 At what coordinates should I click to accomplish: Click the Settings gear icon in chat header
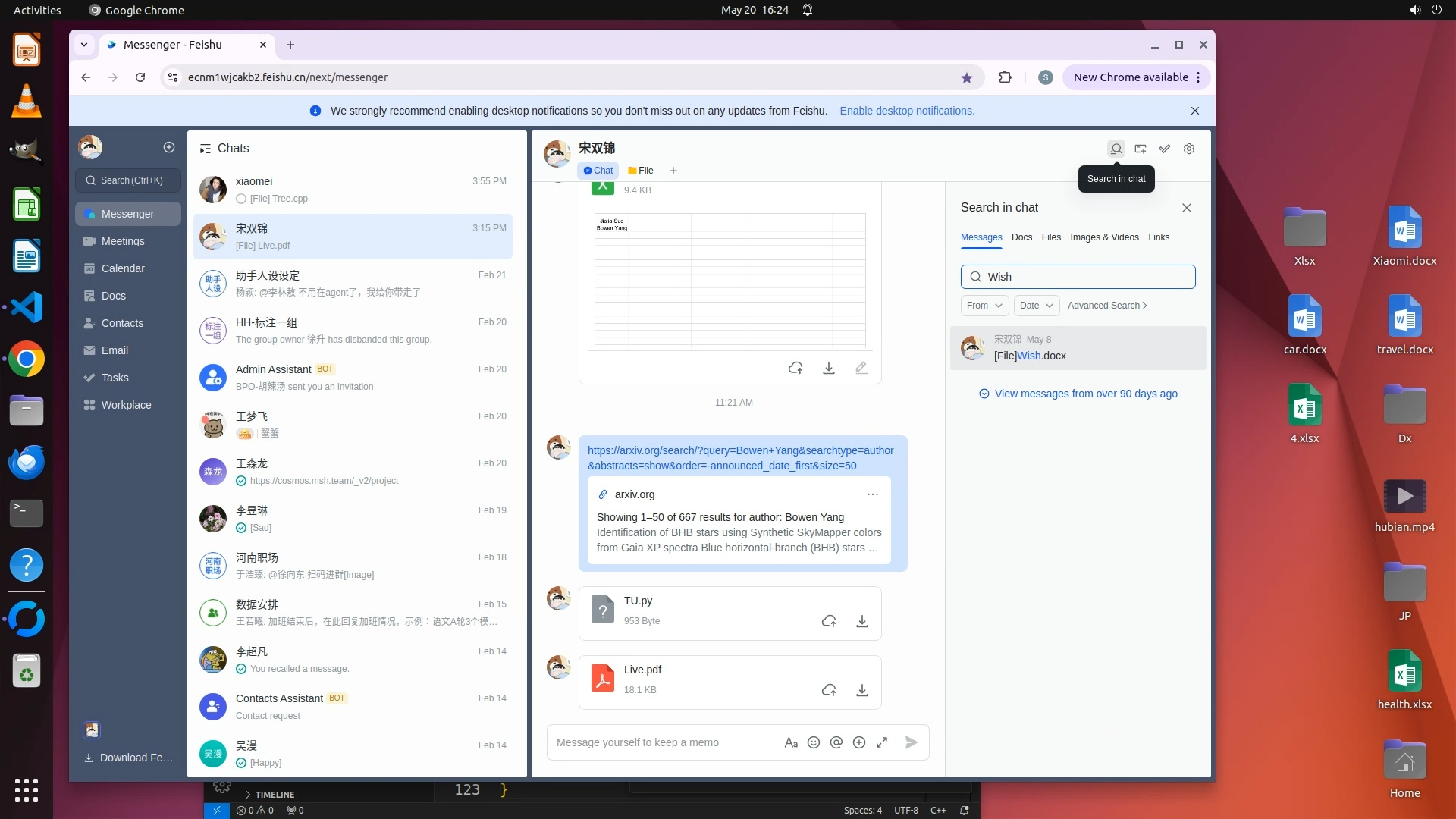1189,149
